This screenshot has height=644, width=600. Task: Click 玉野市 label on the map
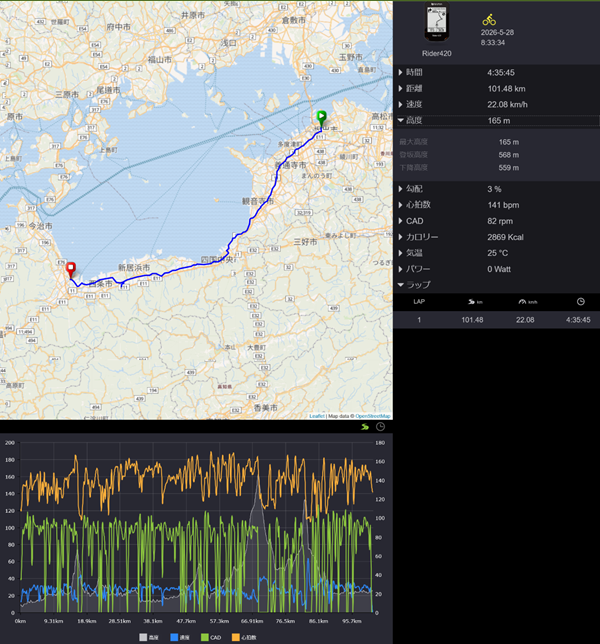(x=350, y=58)
